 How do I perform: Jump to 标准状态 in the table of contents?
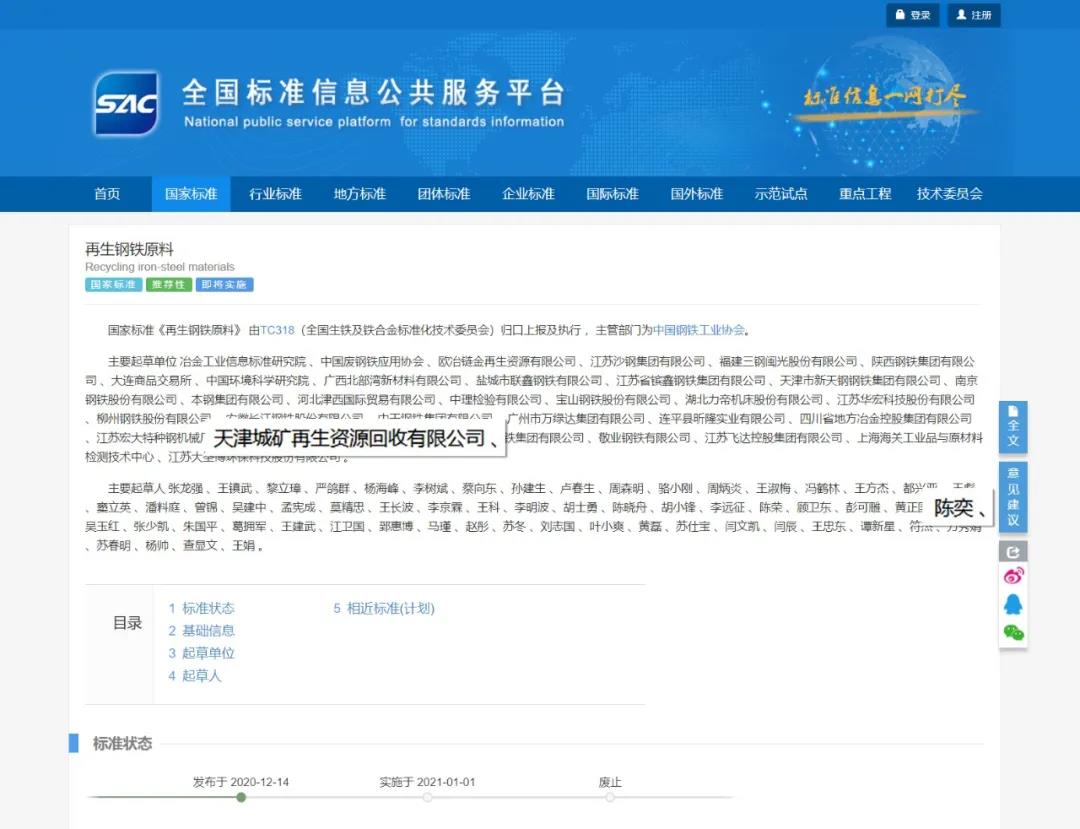pos(208,608)
